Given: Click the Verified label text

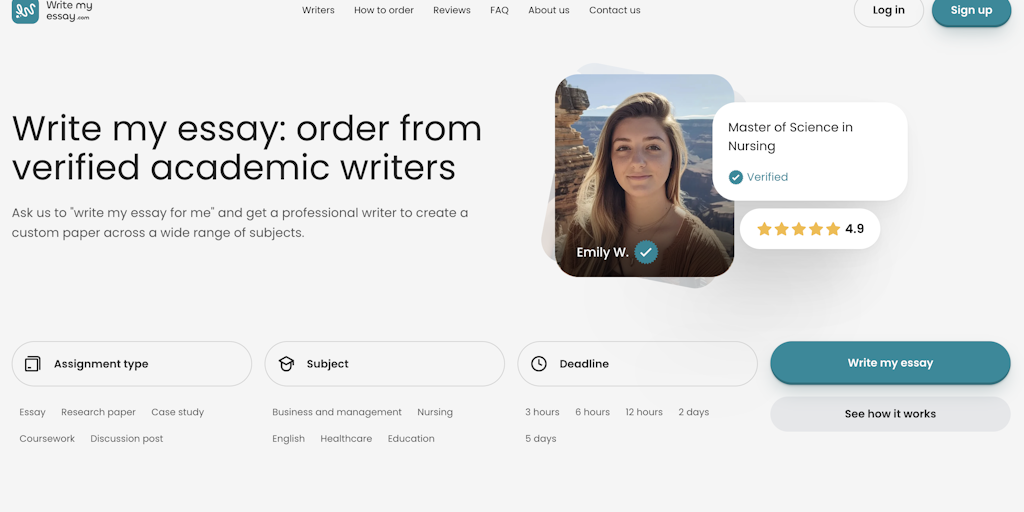Looking at the screenshot, I should (767, 177).
